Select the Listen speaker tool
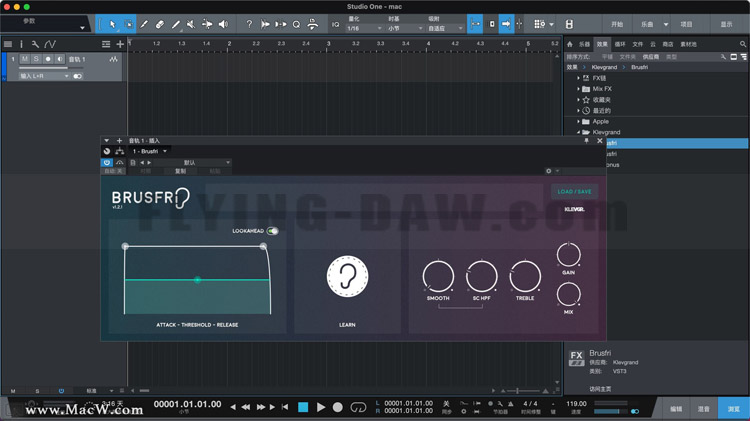 [223, 24]
